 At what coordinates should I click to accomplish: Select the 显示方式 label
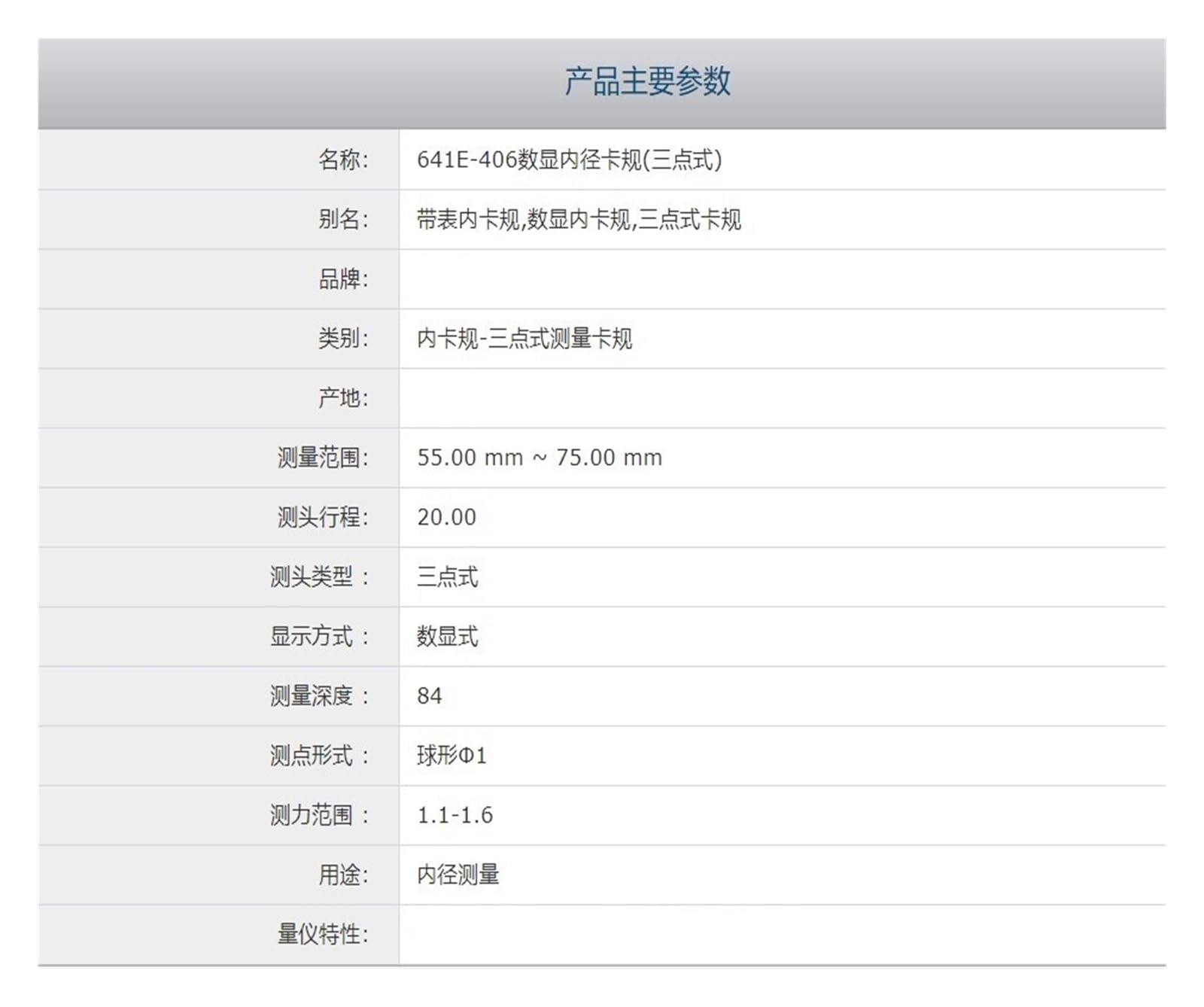319,636
